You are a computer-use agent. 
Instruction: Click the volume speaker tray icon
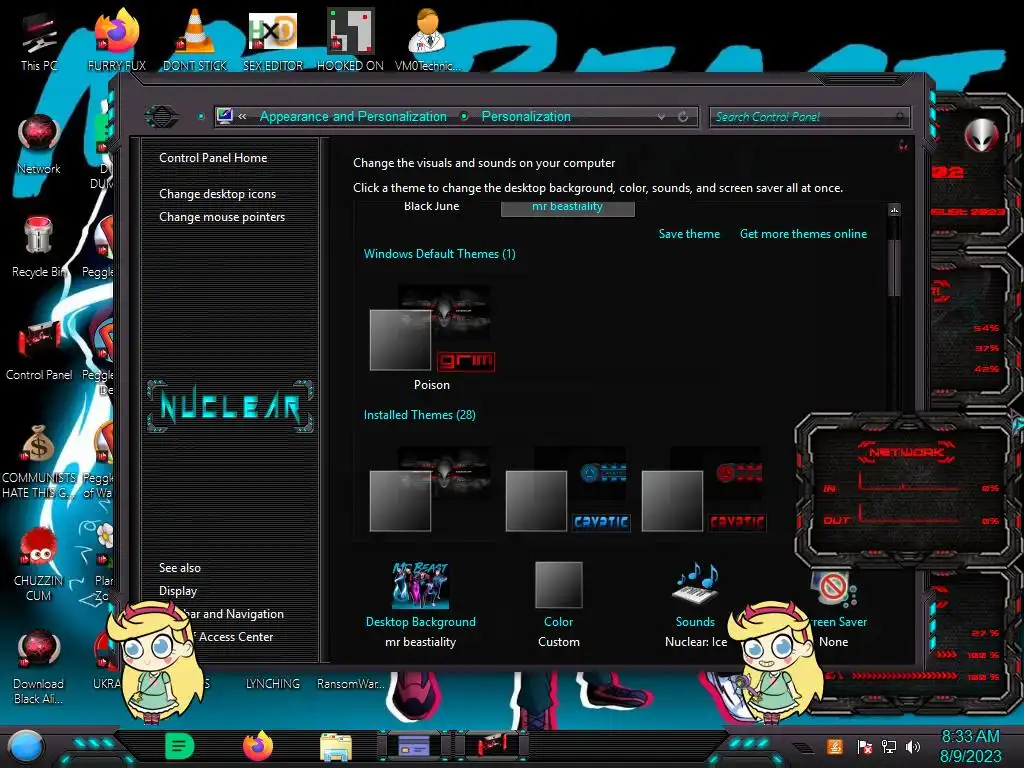click(913, 746)
